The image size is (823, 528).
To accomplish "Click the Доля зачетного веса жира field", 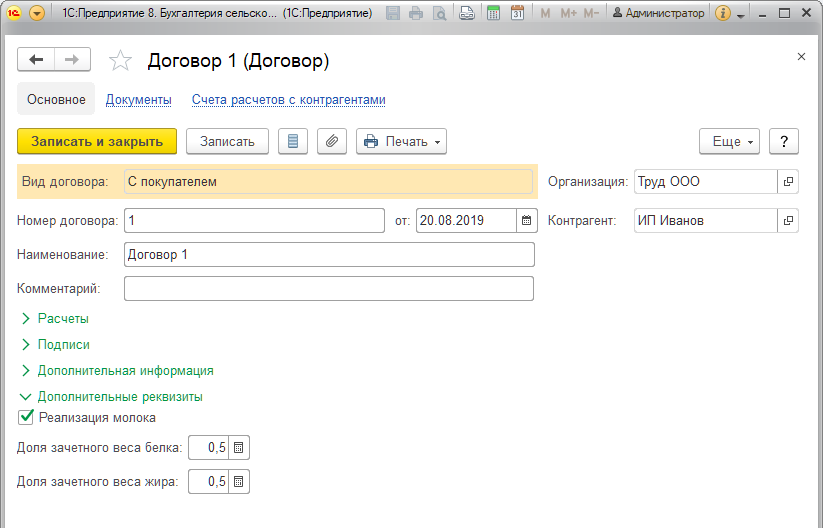I will pyautogui.click(x=208, y=482).
